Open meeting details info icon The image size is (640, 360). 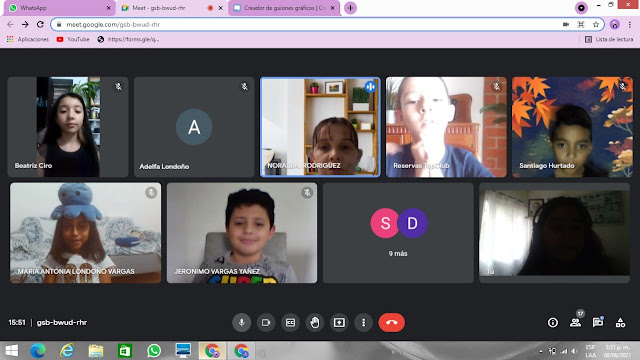tap(553, 322)
